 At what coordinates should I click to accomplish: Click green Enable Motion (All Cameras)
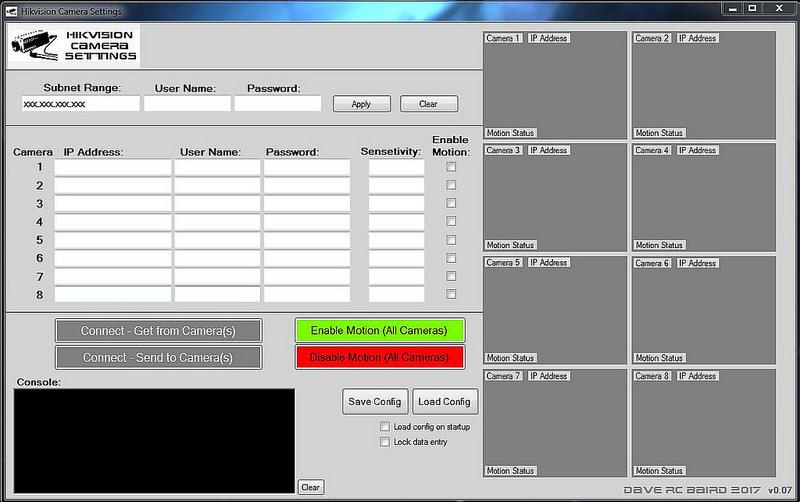point(380,330)
